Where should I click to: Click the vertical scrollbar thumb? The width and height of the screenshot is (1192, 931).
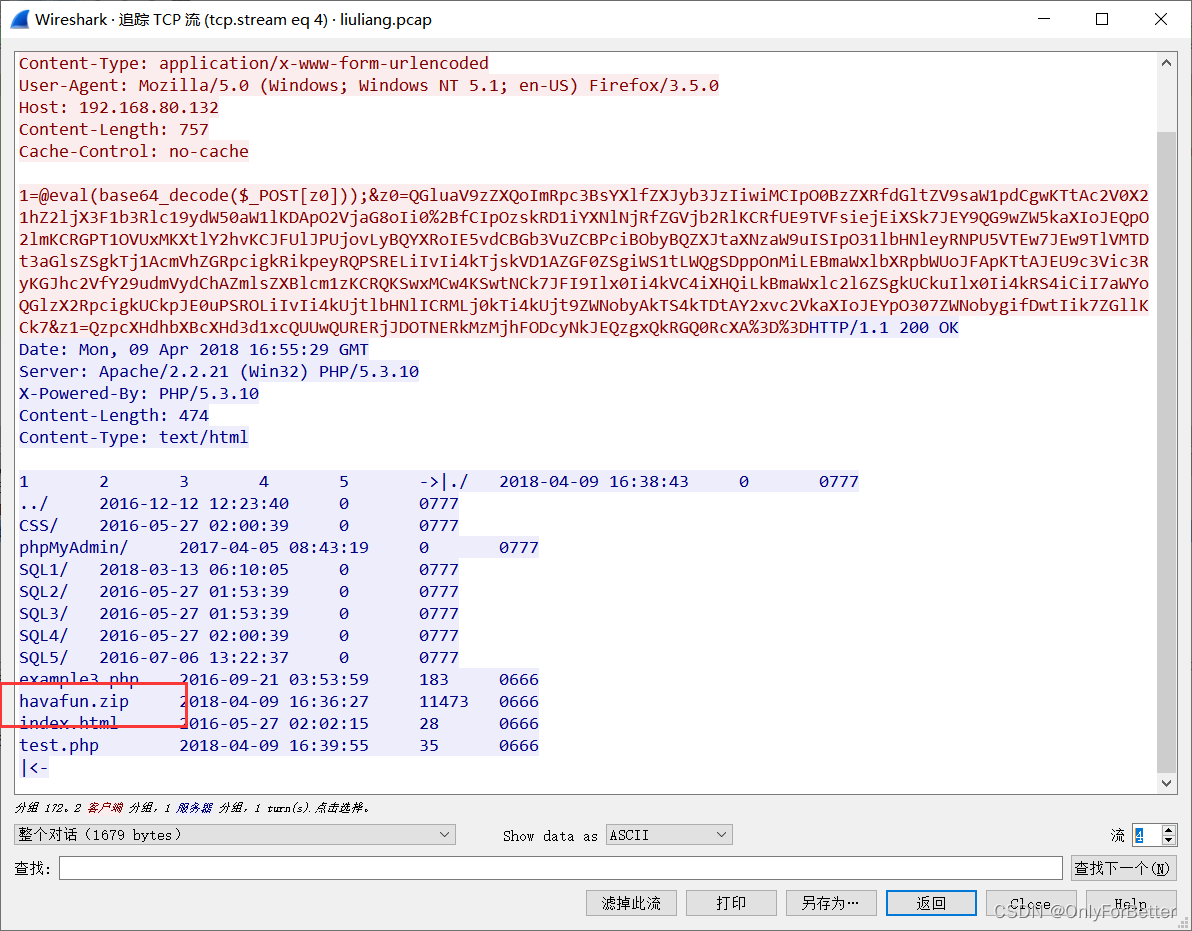point(1166,451)
